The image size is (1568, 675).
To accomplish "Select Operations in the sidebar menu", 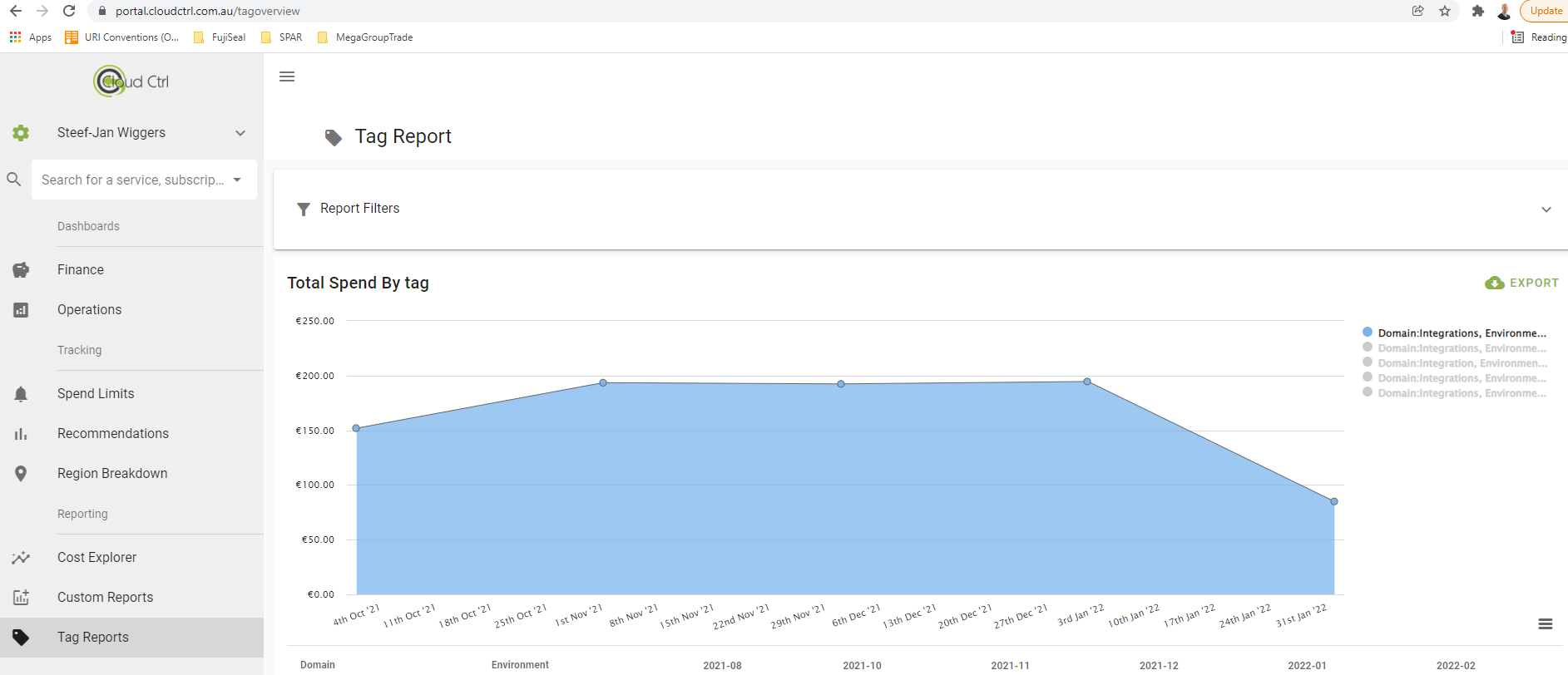I will tap(89, 310).
